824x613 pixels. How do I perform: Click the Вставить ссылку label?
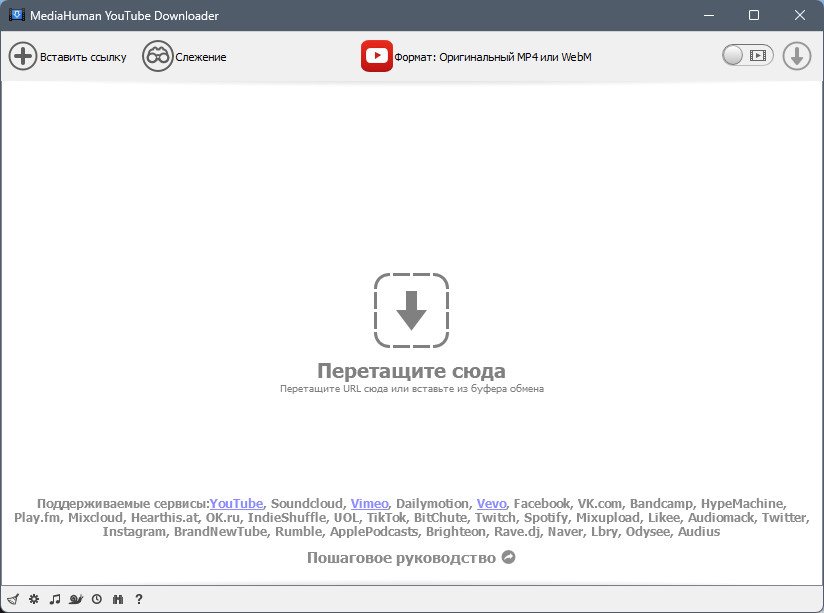coord(83,57)
